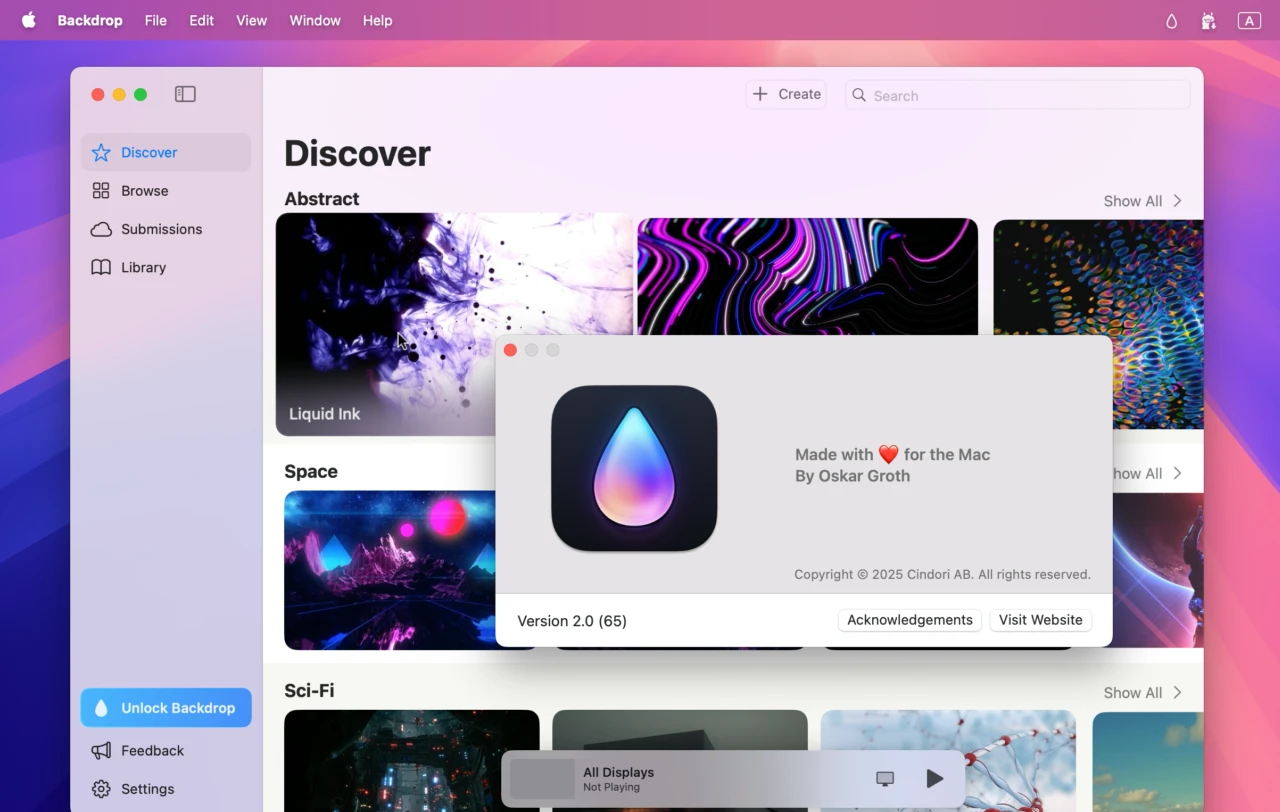Click the magnifying glass in the search bar
Viewport: 1280px width, 812px height.
859,95
